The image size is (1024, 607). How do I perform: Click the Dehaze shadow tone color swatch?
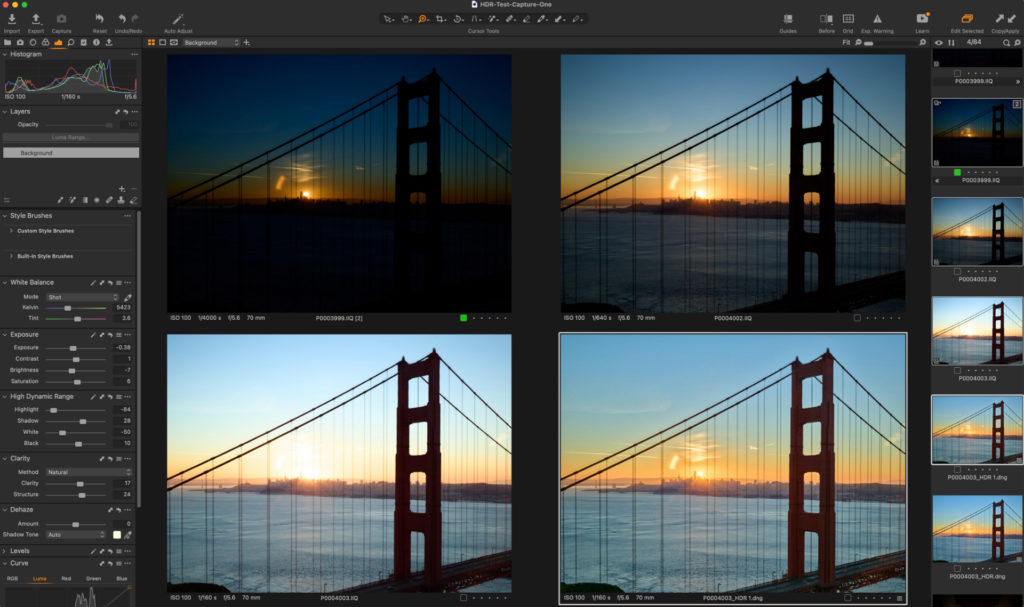[x=117, y=534]
